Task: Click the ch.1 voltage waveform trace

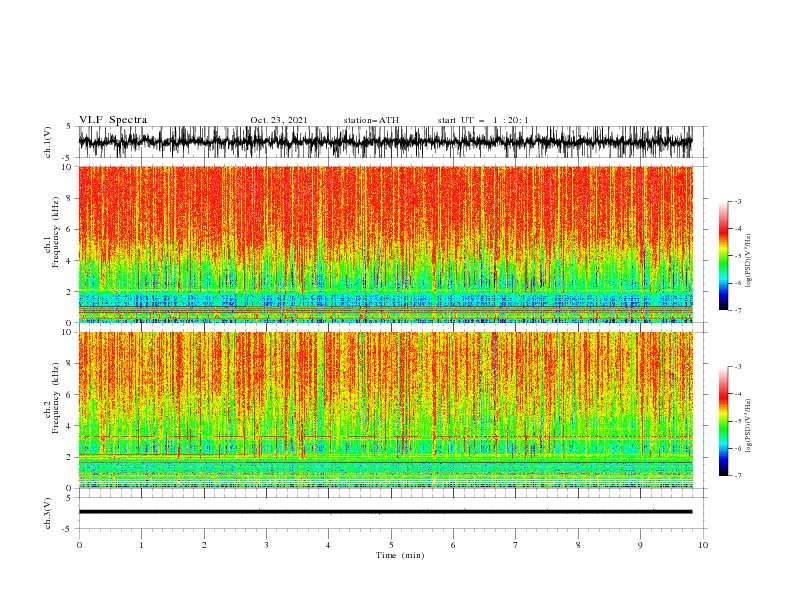Action: point(385,142)
